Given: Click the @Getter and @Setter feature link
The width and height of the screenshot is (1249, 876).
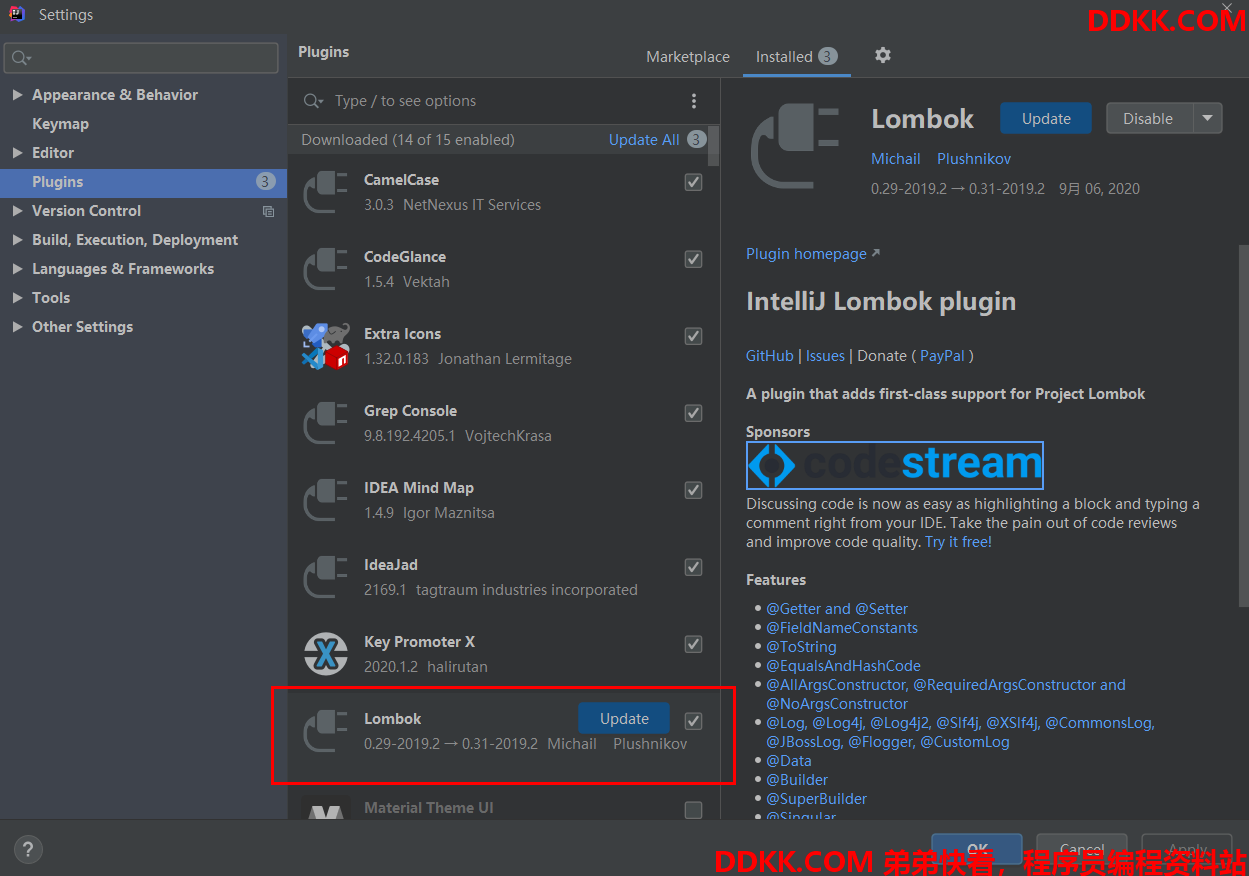Looking at the screenshot, I should click(837, 609).
